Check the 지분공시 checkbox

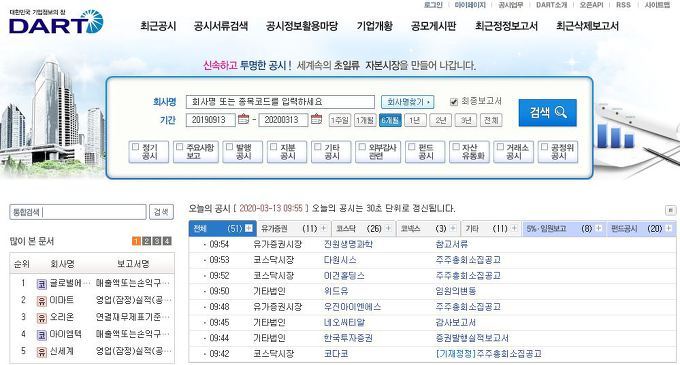click(x=274, y=147)
